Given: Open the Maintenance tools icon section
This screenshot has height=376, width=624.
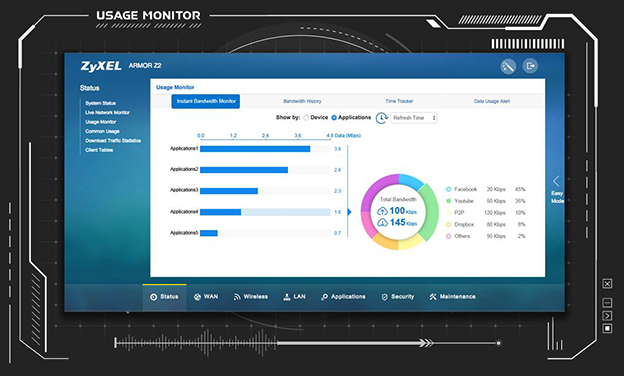Looking at the screenshot, I should [x=433, y=297].
